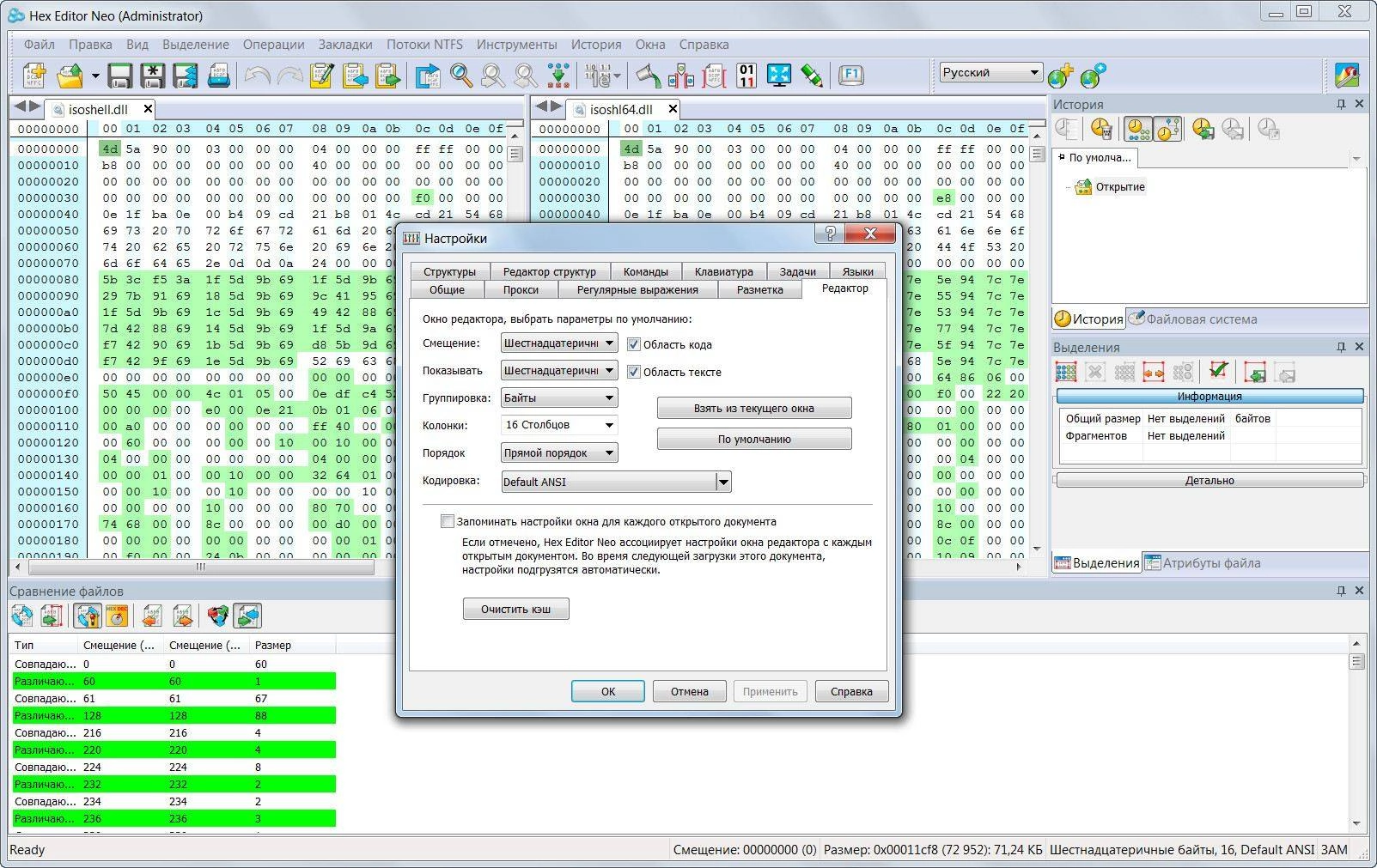Click the Информация header bar
The image size is (1377, 868).
pos(1209,396)
